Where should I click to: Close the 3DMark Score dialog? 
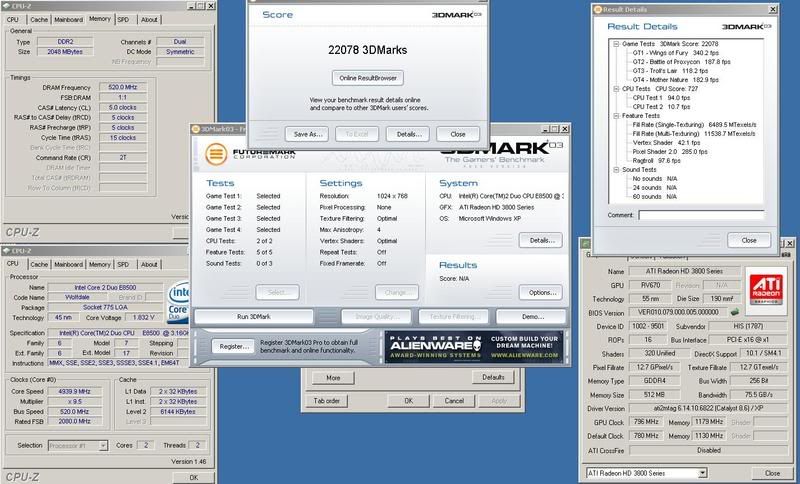(x=458, y=134)
